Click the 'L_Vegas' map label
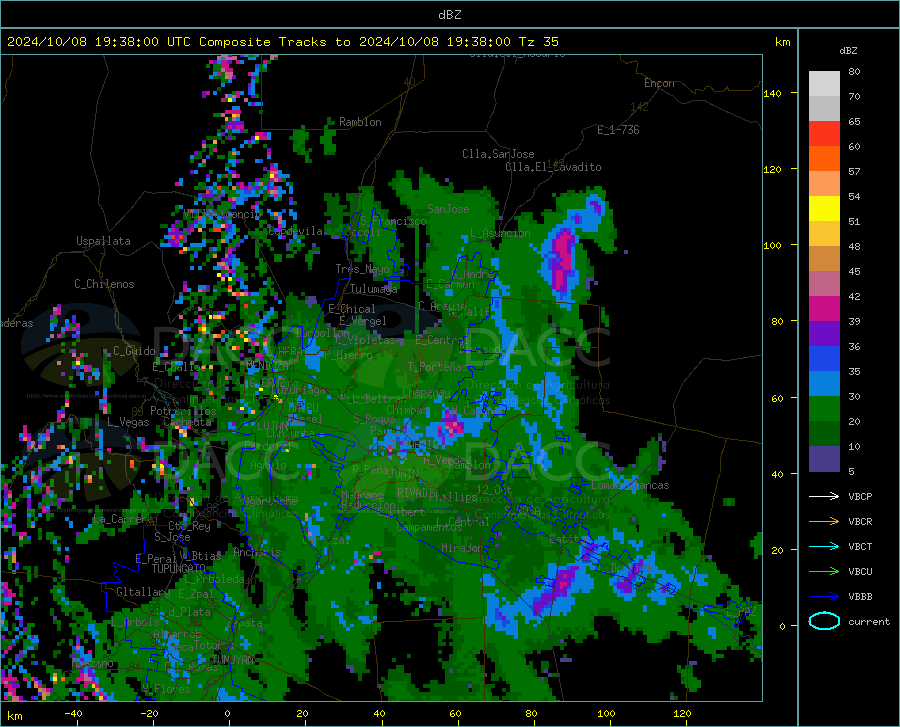Image resolution: width=900 pixels, height=727 pixels. (x=128, y=422)
